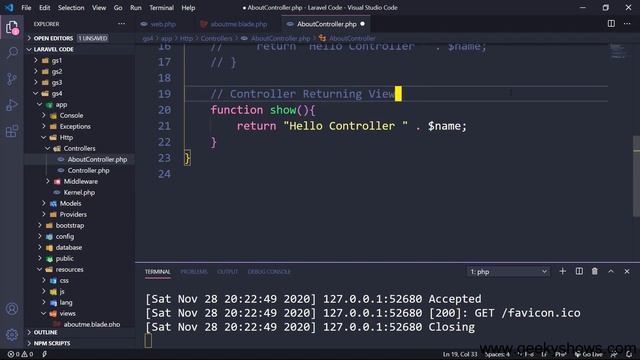Click the Ln 19, Col 33 status item

460,354
